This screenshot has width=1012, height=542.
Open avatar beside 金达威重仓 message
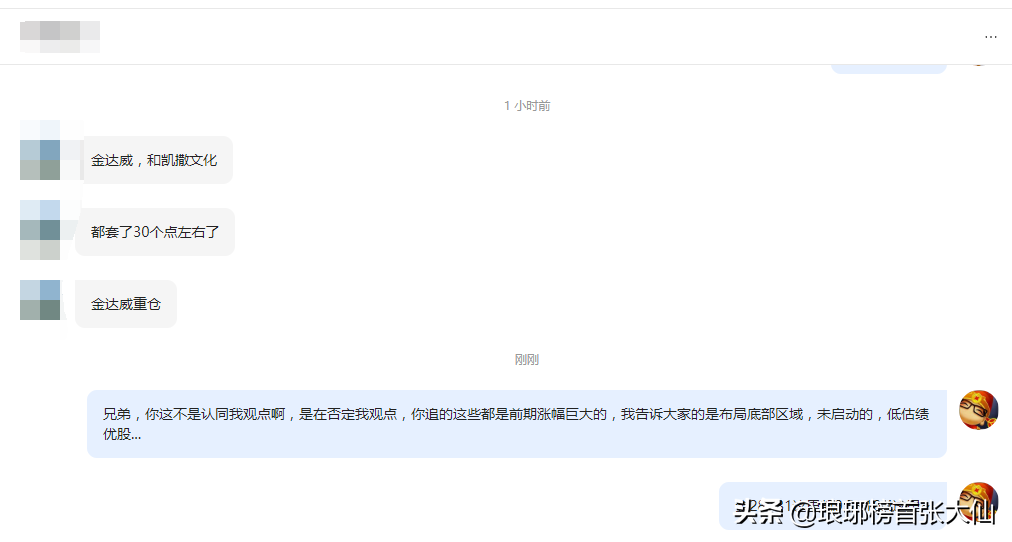(40, 300)
